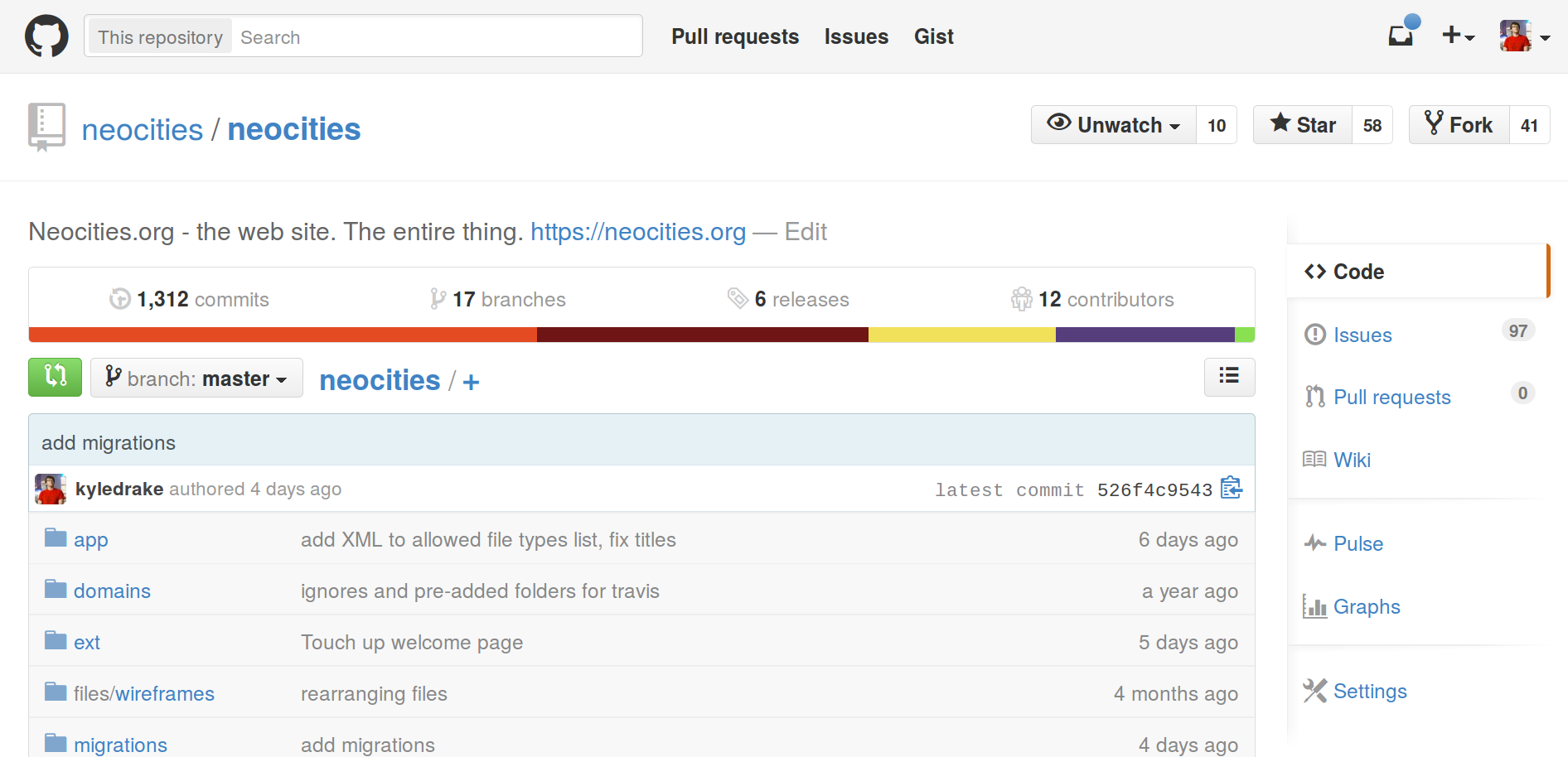
Task: View the 12 contributors
Action: click(x=1092, y=299)
